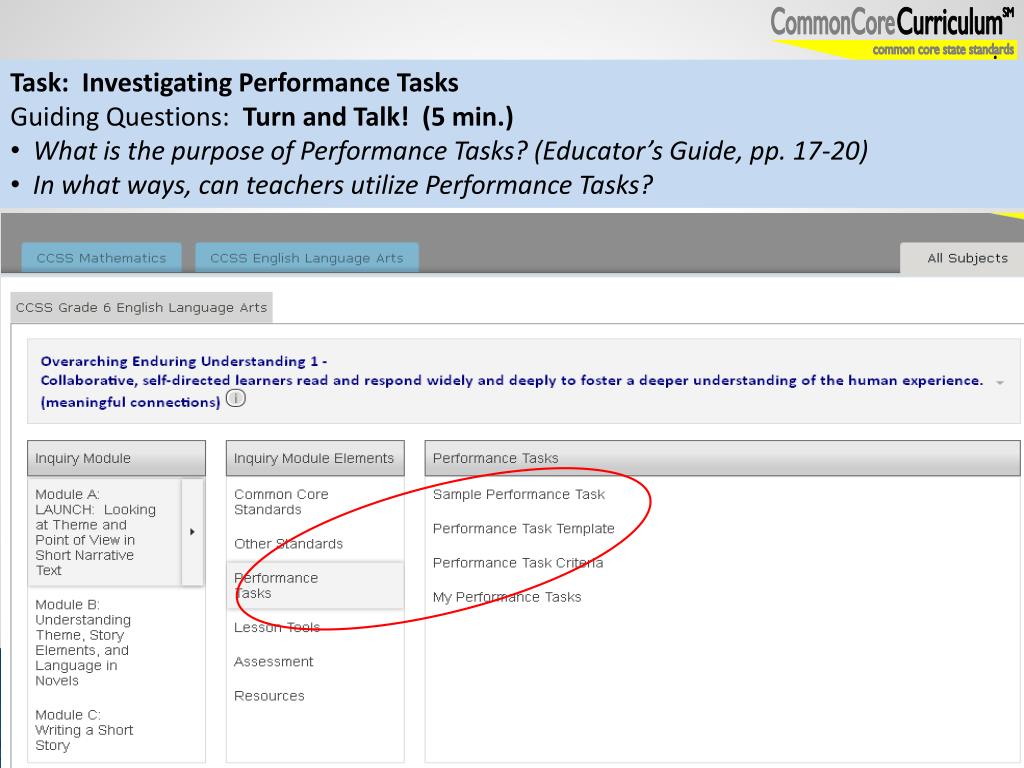Viewport: 1024px width, 768px height.
Task: Click the info icon after meaningful connections
Action: 236,398
